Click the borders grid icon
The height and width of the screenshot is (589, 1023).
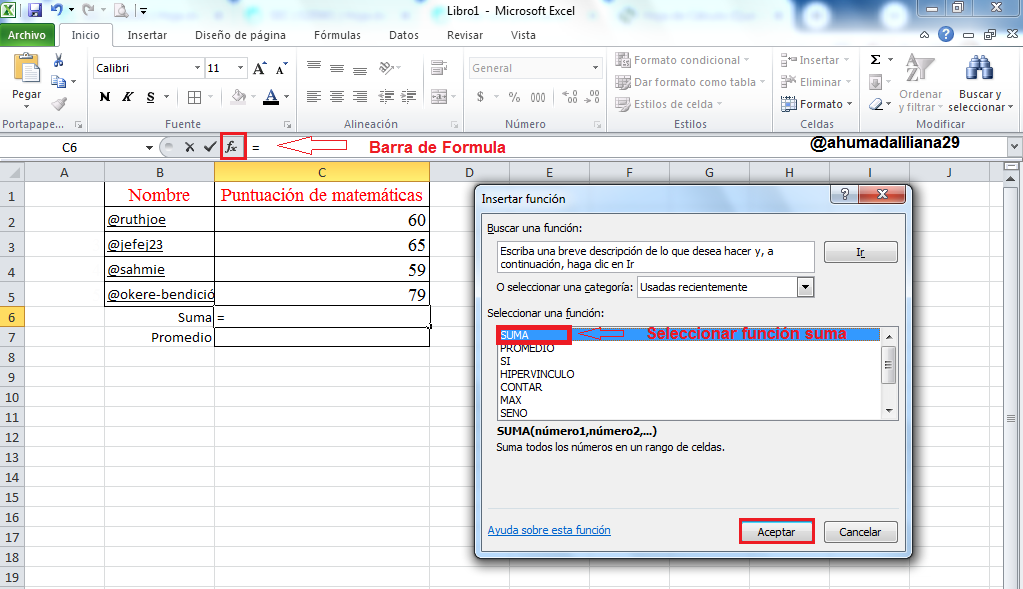point(194,97)
